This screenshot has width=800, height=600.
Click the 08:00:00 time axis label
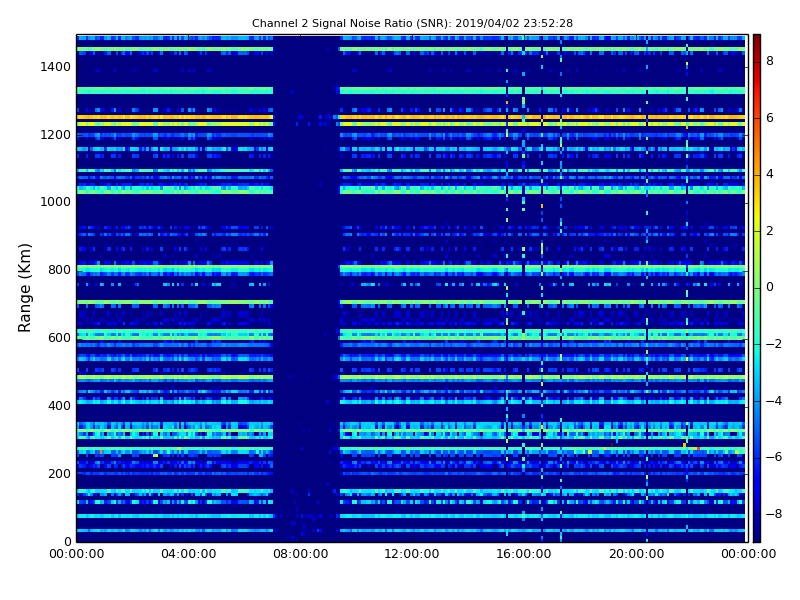(301, 554)
